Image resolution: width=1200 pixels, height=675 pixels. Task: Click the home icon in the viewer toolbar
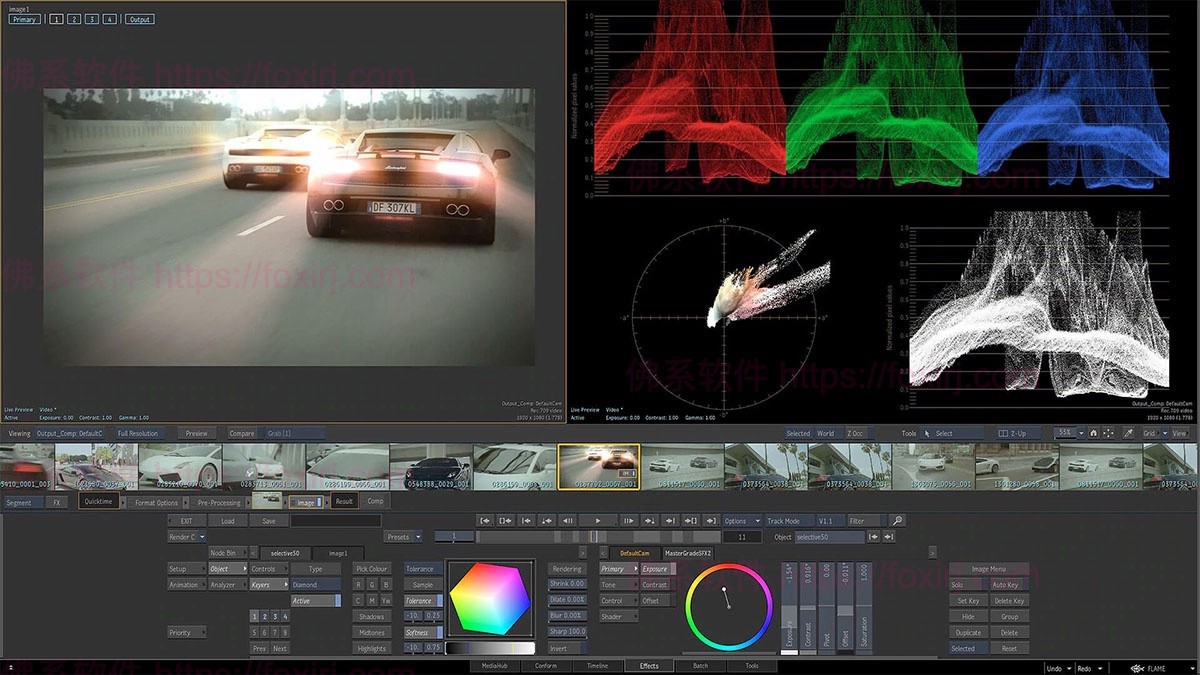[x=1093, y=433]
